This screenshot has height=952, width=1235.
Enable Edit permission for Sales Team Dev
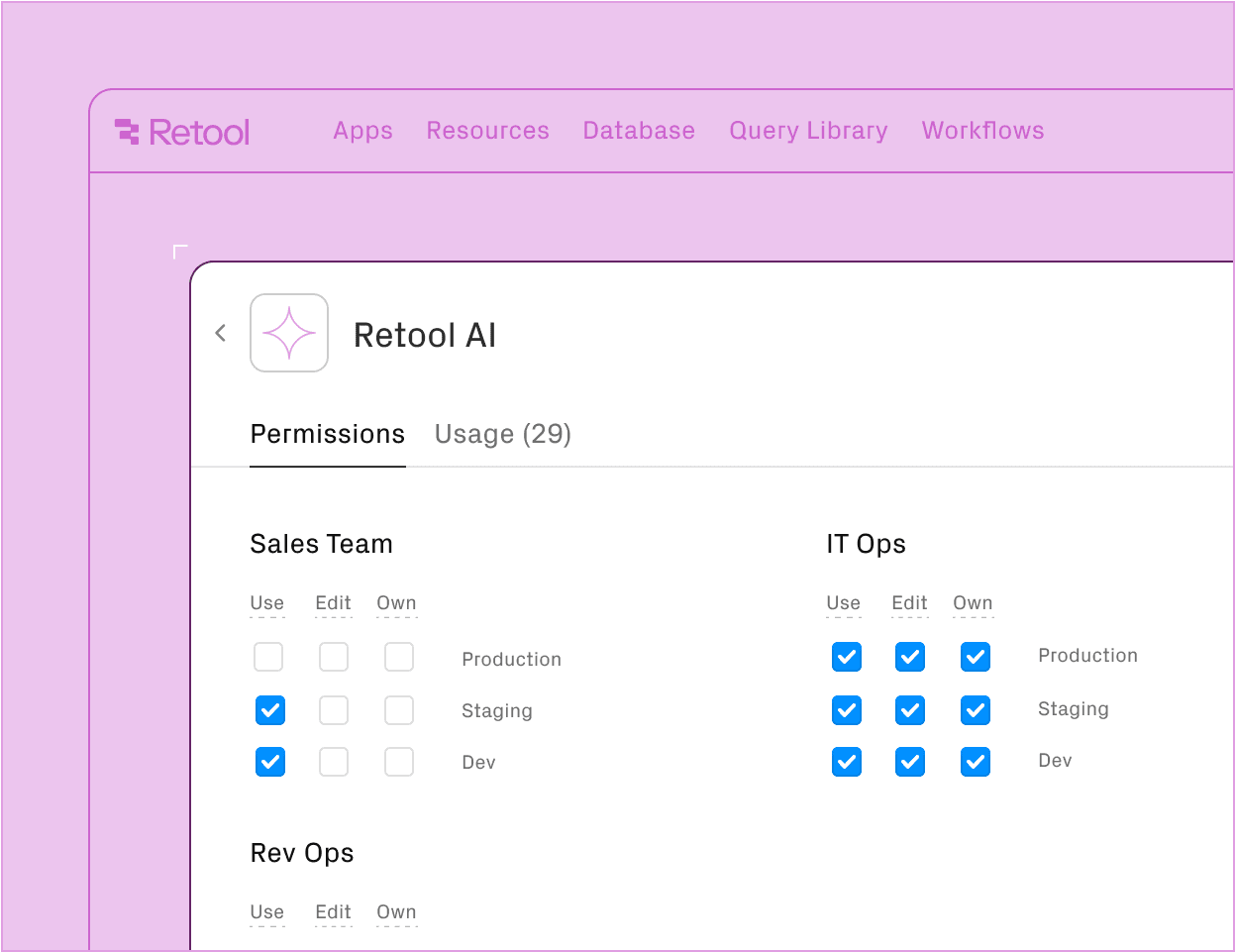(x=333, y=762)
